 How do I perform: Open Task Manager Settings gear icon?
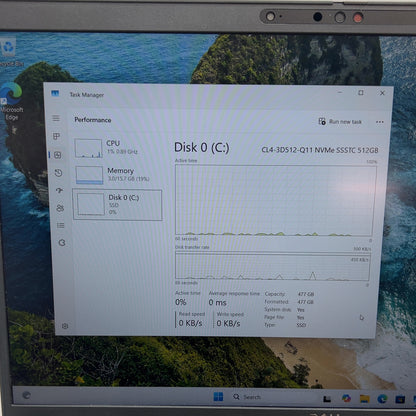[65, 326]
